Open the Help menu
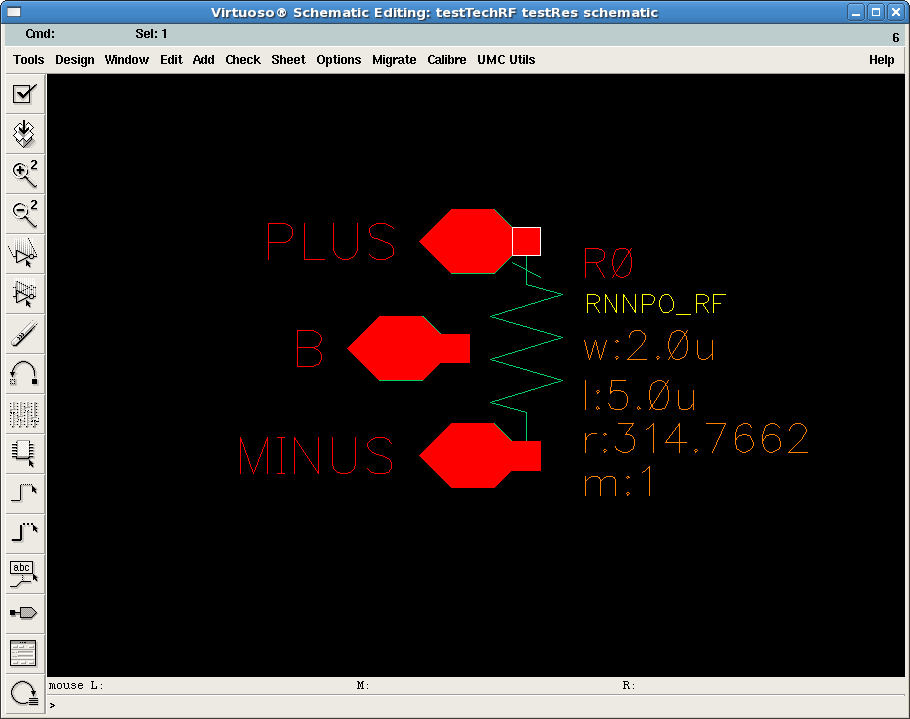Image resolution: width=910 pixels, height=719 pixels. click(x=881, y=60)
